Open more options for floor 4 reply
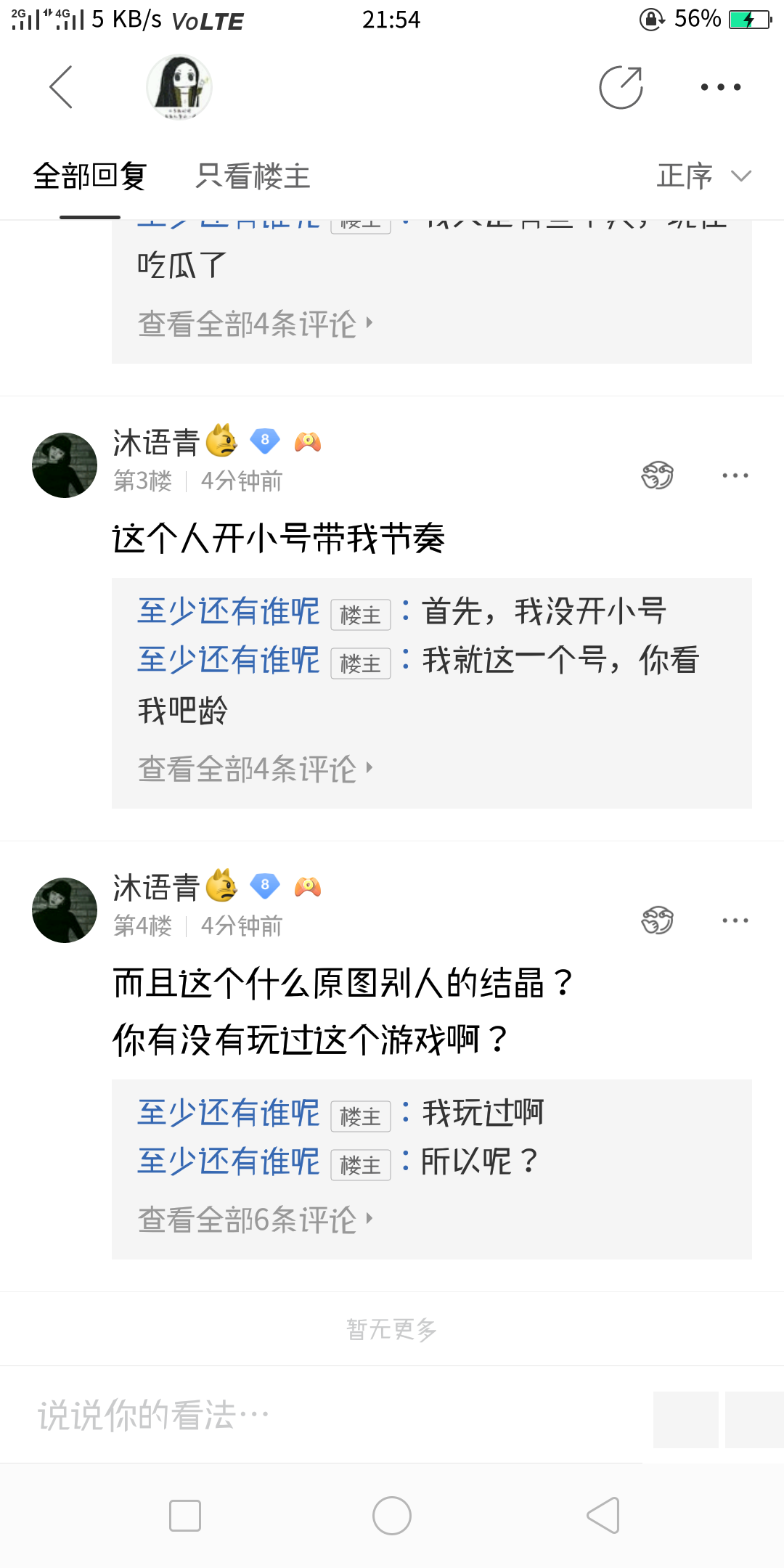Image resolution: width=784 pixels, height=1568 pixels. click(x=735, y=920)
